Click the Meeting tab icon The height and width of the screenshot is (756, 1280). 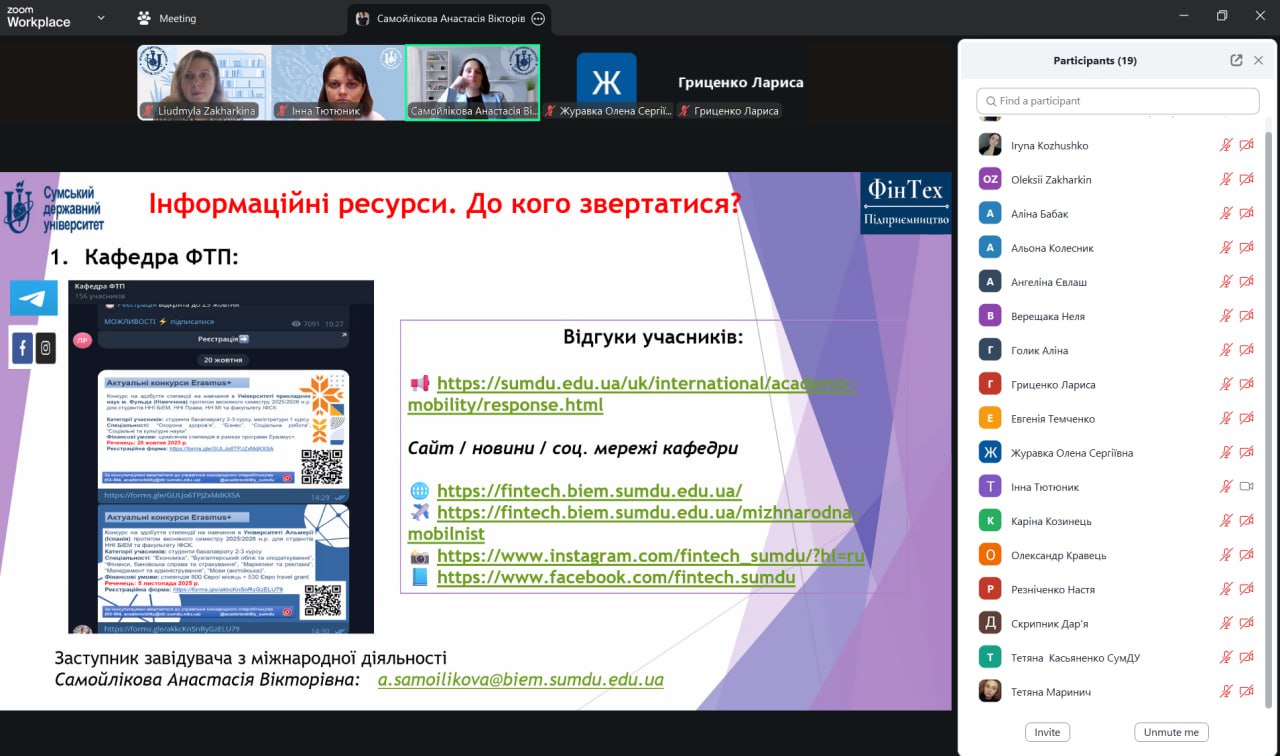pos(144,18)
